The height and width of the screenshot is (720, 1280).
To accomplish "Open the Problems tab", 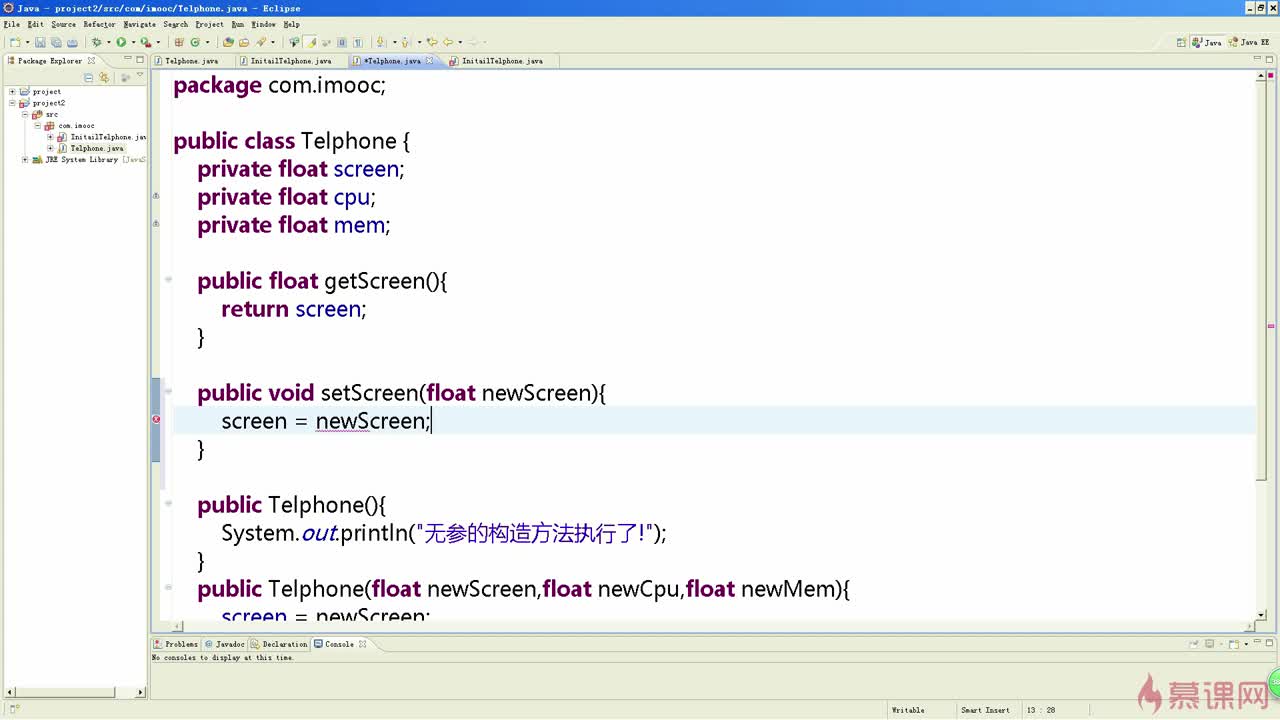I will 176,644.
